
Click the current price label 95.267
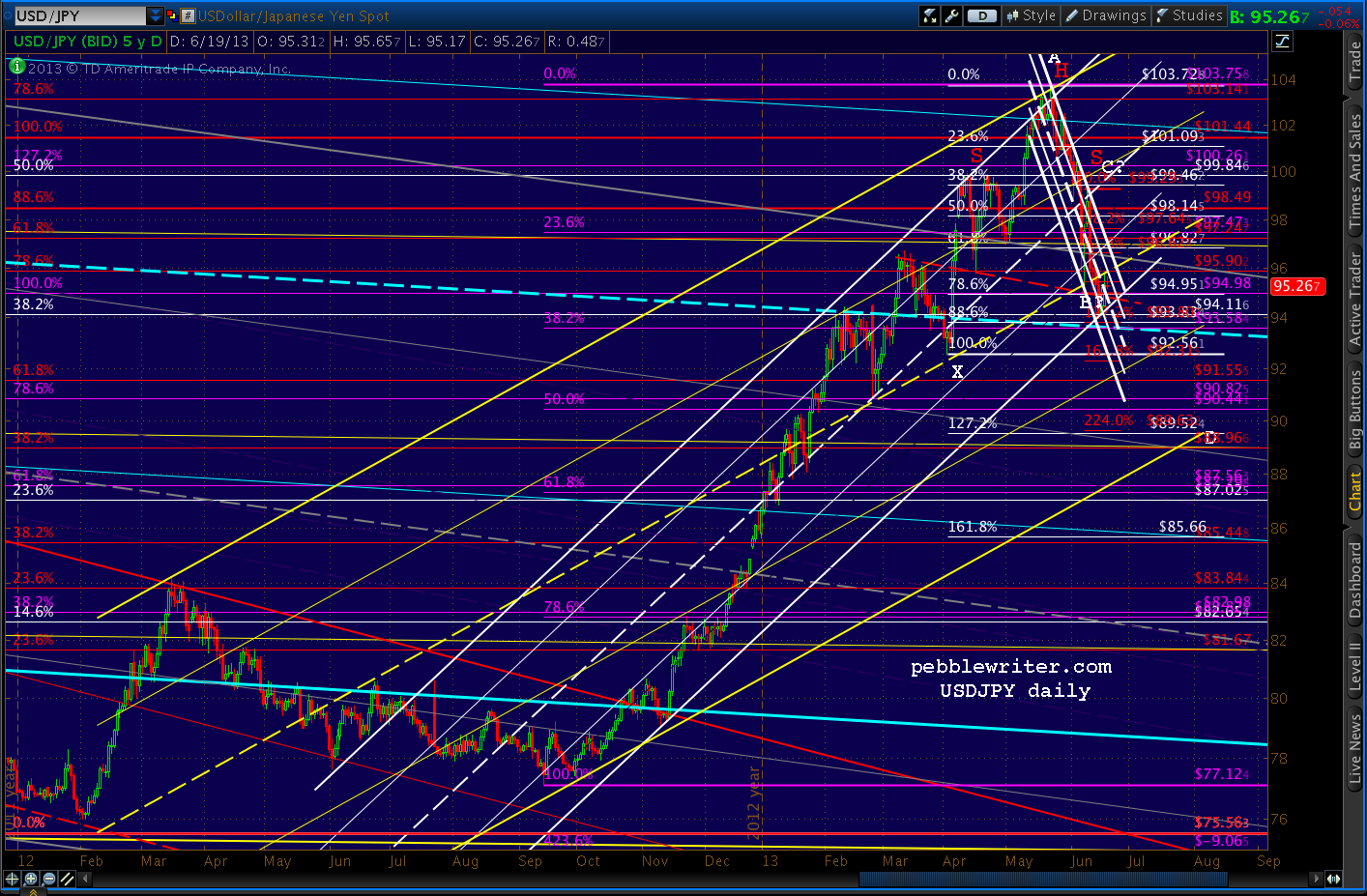point(1296,286)
